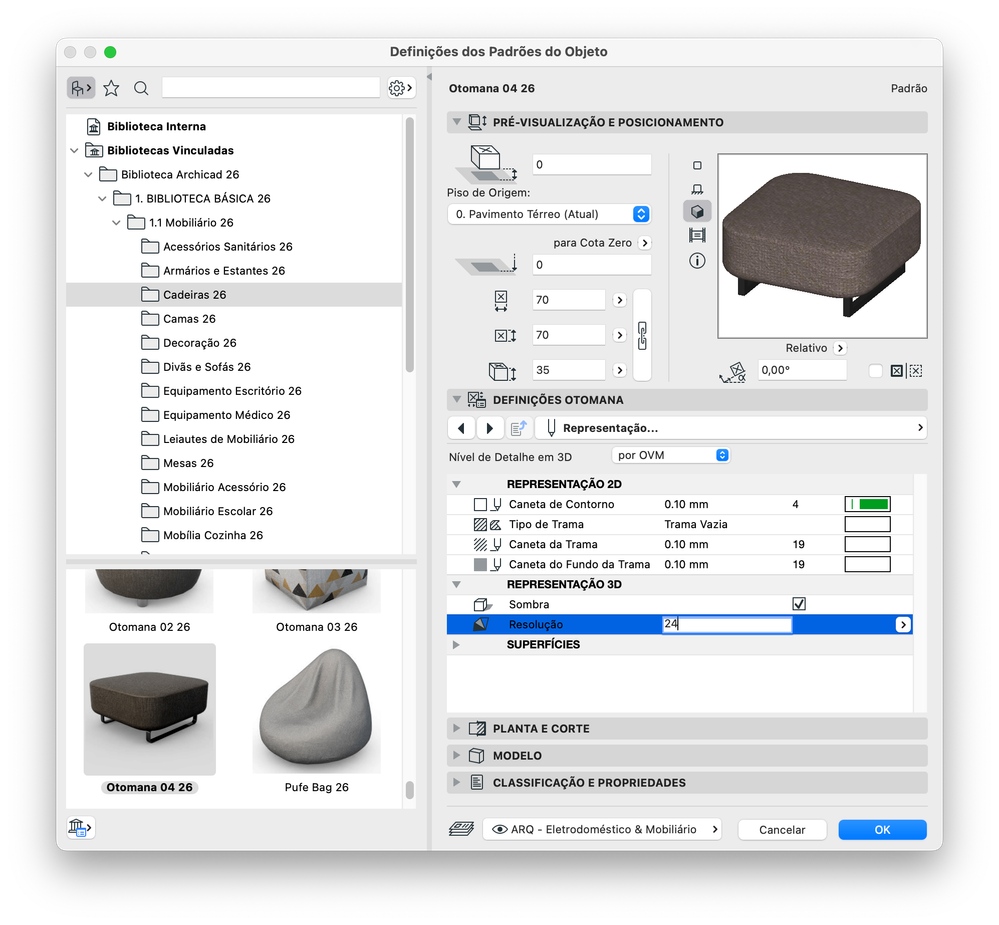Select the 3D view preview icon
This screenshot has width=999, height=925.
point(697,212)
